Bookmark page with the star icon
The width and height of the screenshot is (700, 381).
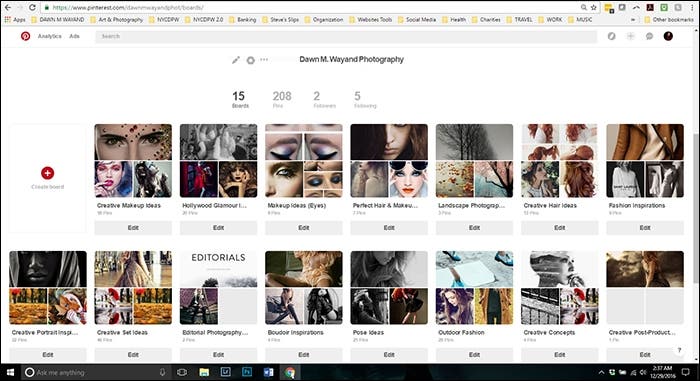pos(593,8)
